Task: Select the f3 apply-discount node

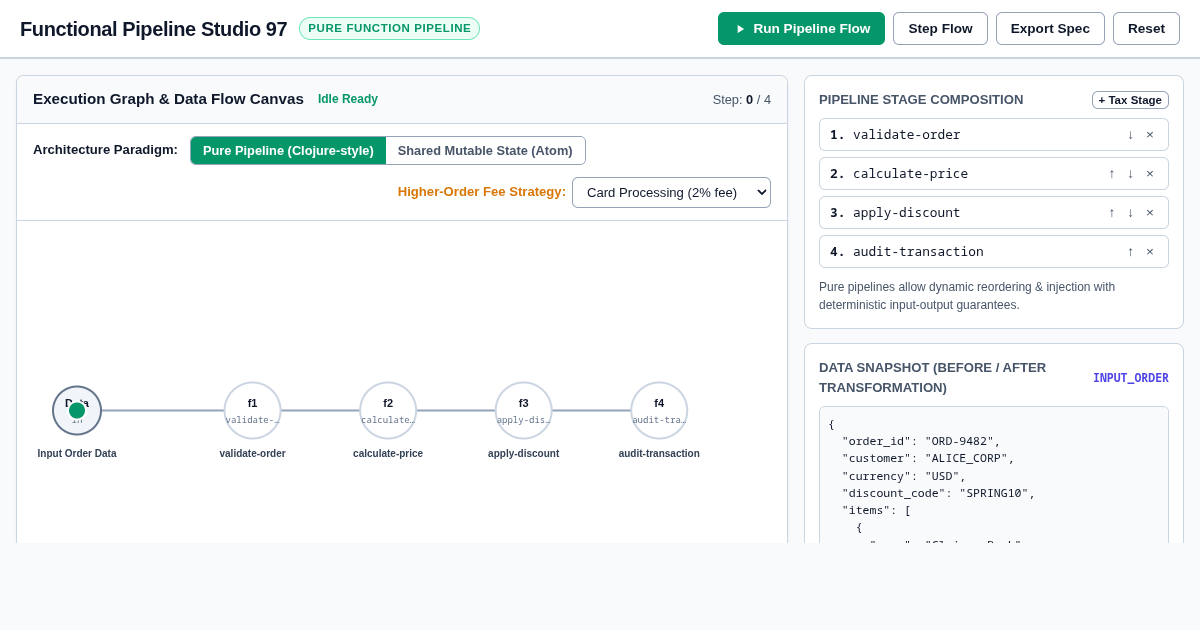Action: pyautogui.click(x=524, y=410)
